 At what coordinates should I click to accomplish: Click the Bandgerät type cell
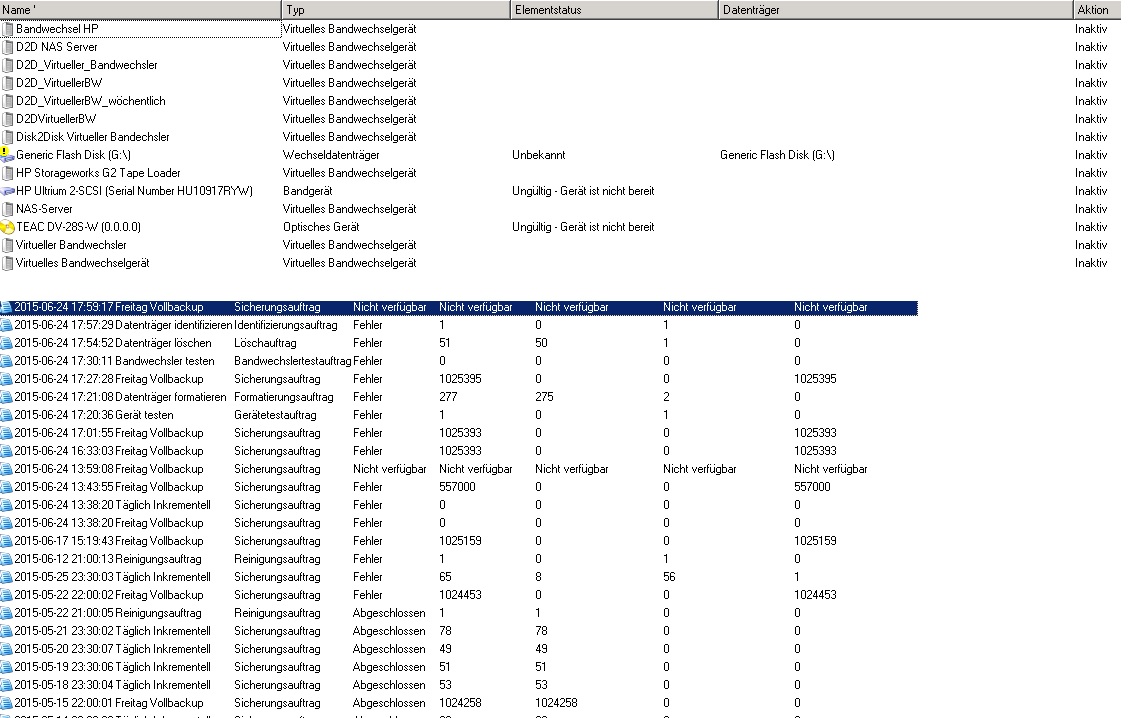[307, 191]
